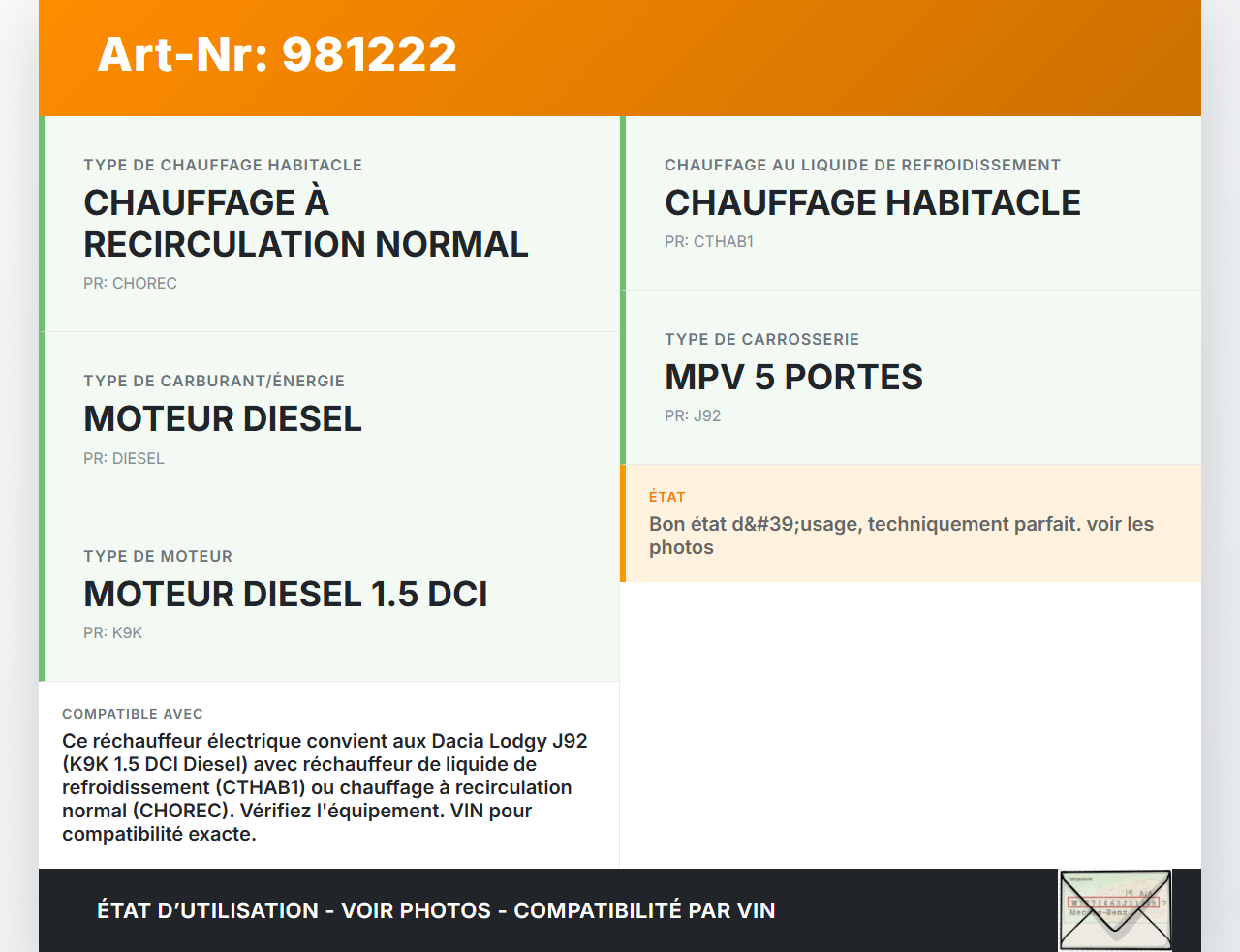
Task: Select the CHAUFFAGE À RECIRCULATION NORMAL card
Action: (x=305, y=223)
